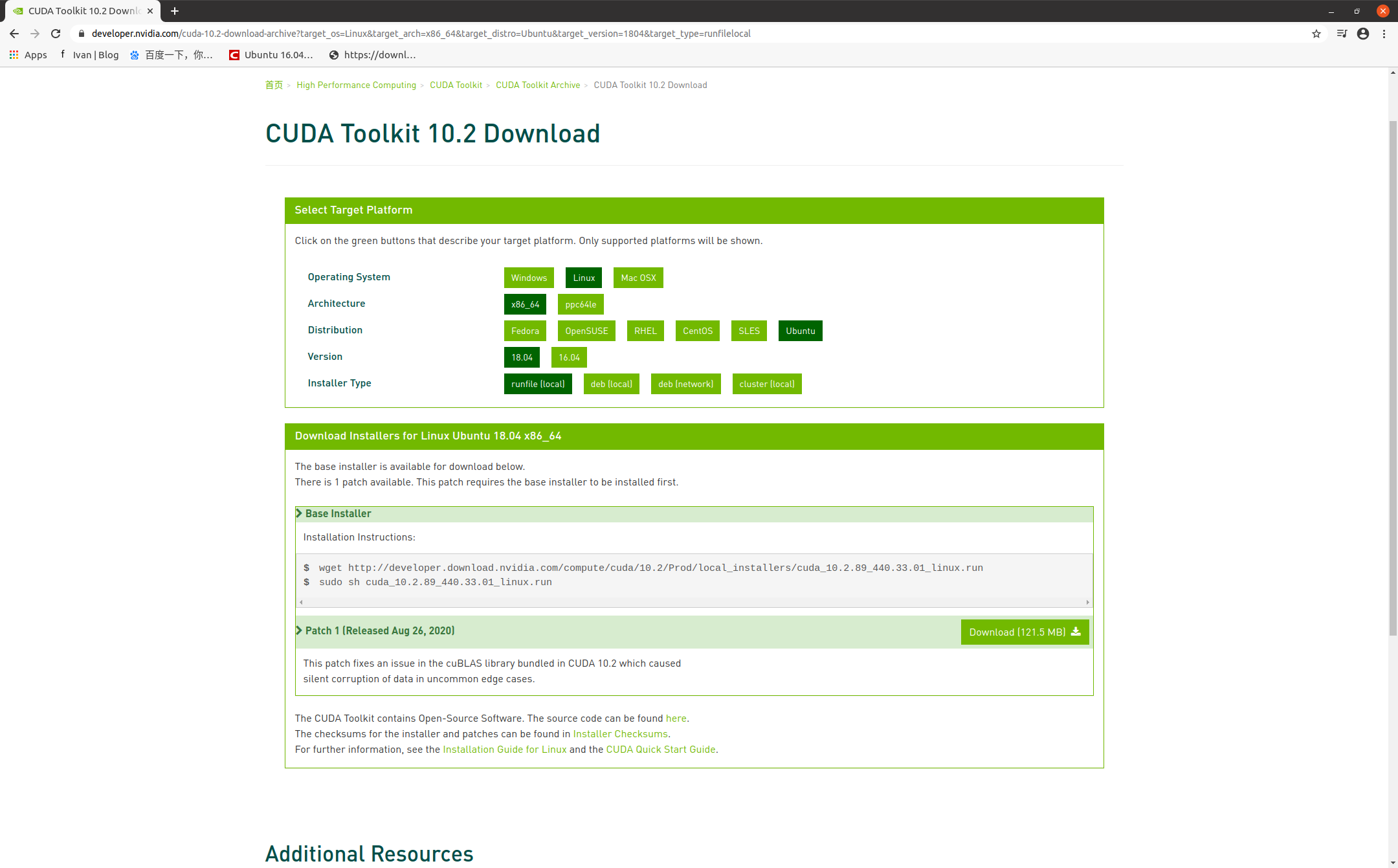Choose deb (local) installer type
The height and width of the screenshot is (868, 1398).
(612, 384)
